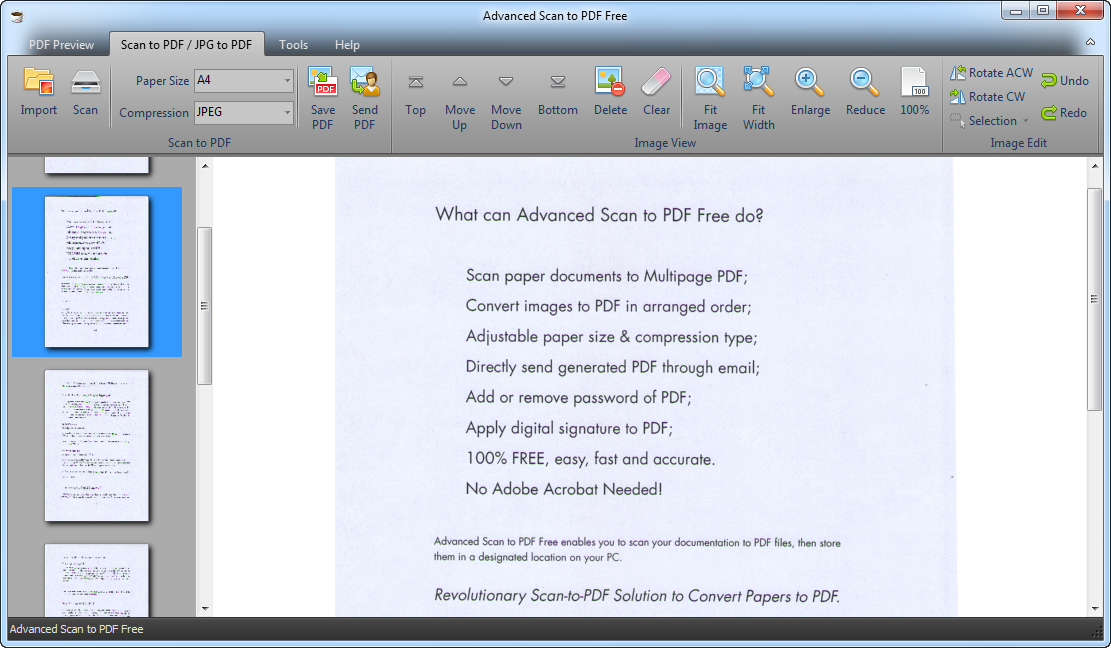Screen dimensions: 1111x648
Task: Open the Tools menu tab
Action: pos(293,45)
